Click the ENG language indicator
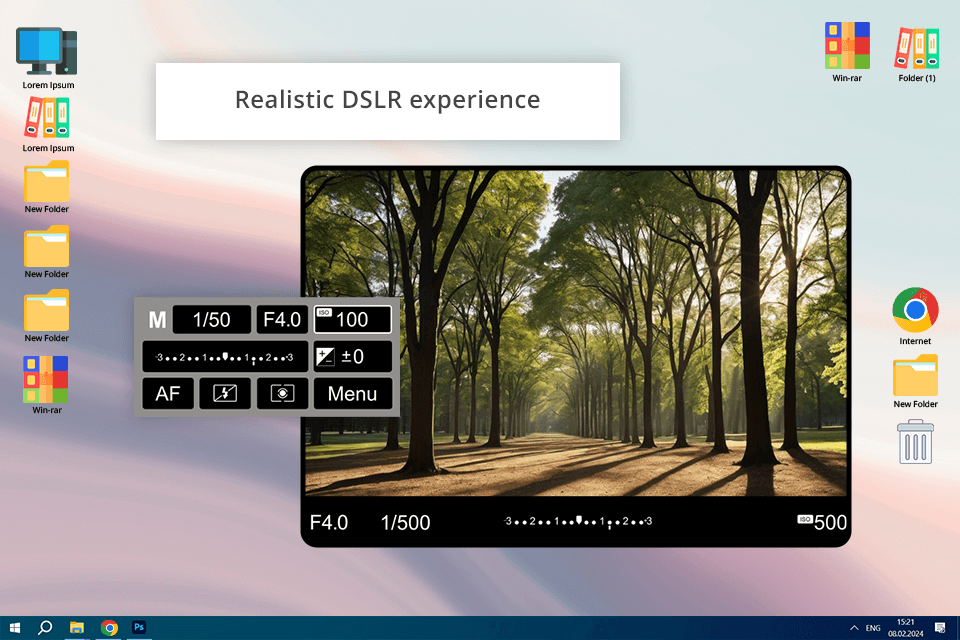Image resolution: width=960 pixels, height=640 pixels. pyautogui.click(x=873, y=628)
